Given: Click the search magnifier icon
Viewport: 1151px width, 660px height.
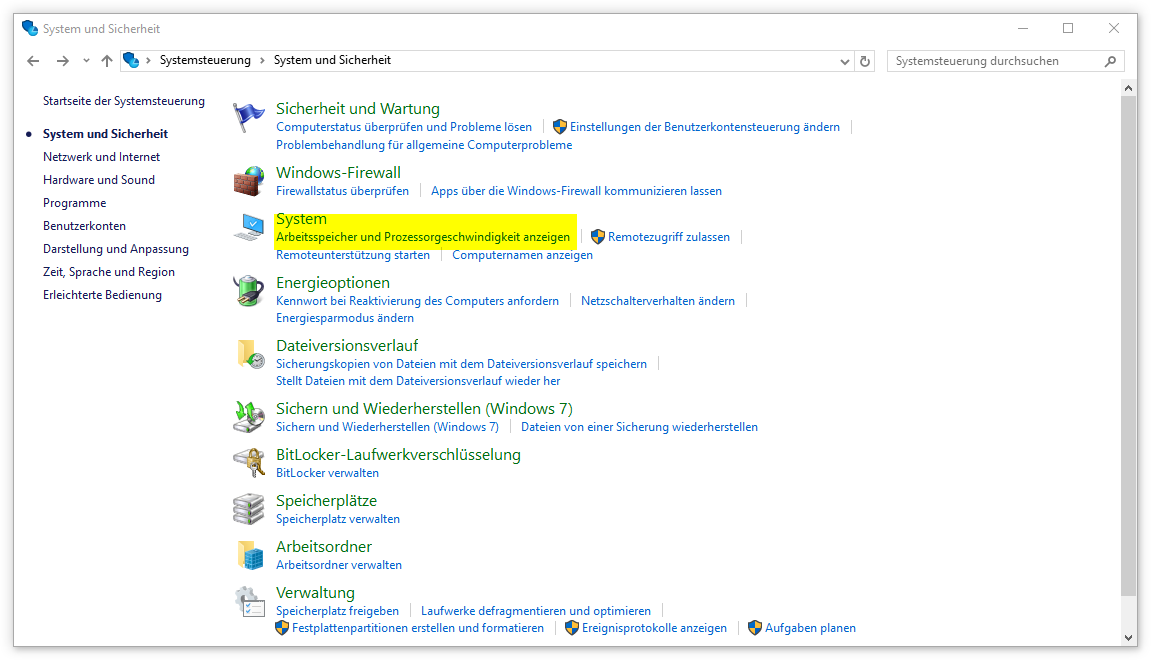Looking at the screenshot, I should 1111,61.
